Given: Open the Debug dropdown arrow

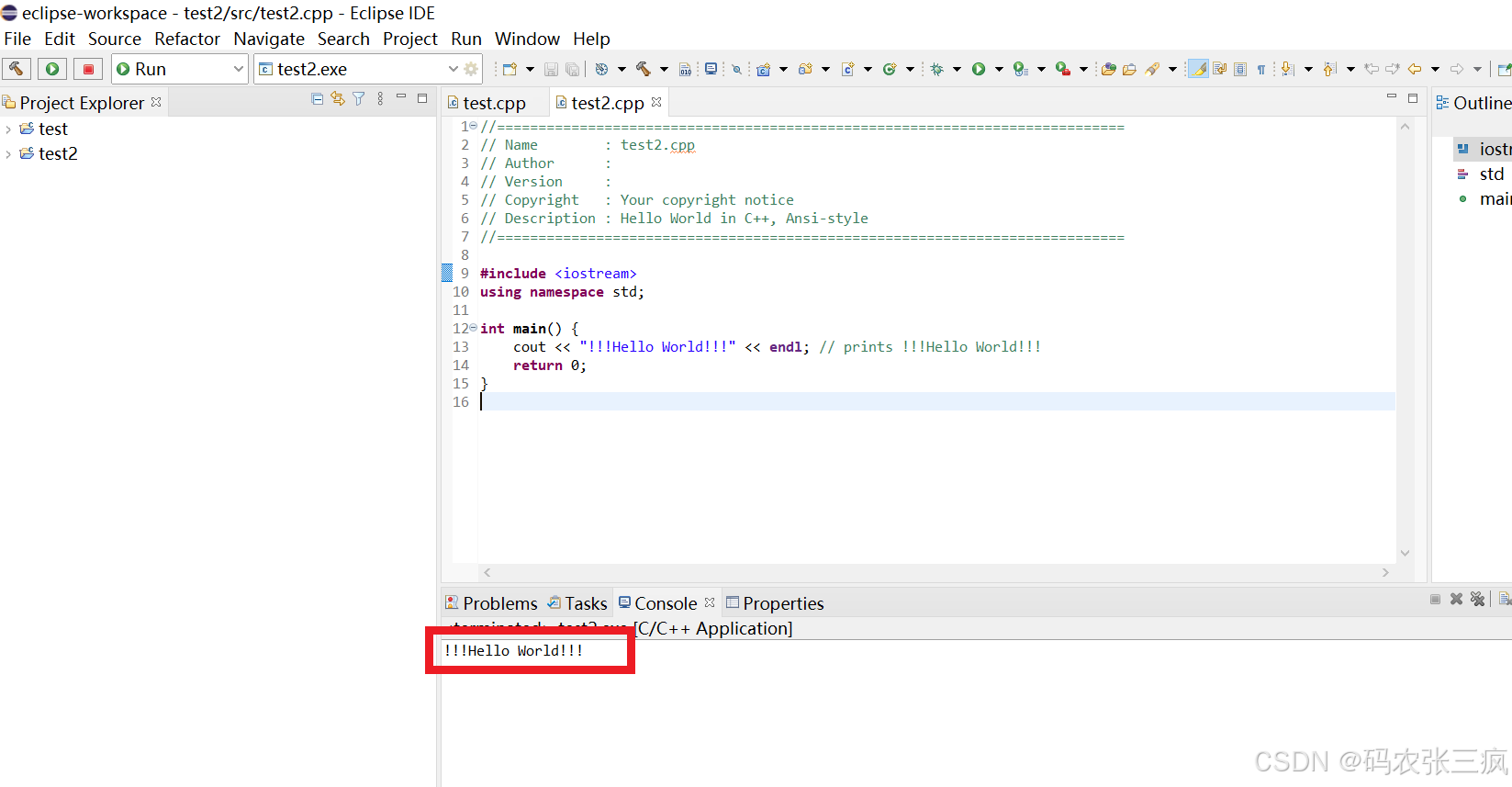Looking at the screenshot, I should point(957,69).
